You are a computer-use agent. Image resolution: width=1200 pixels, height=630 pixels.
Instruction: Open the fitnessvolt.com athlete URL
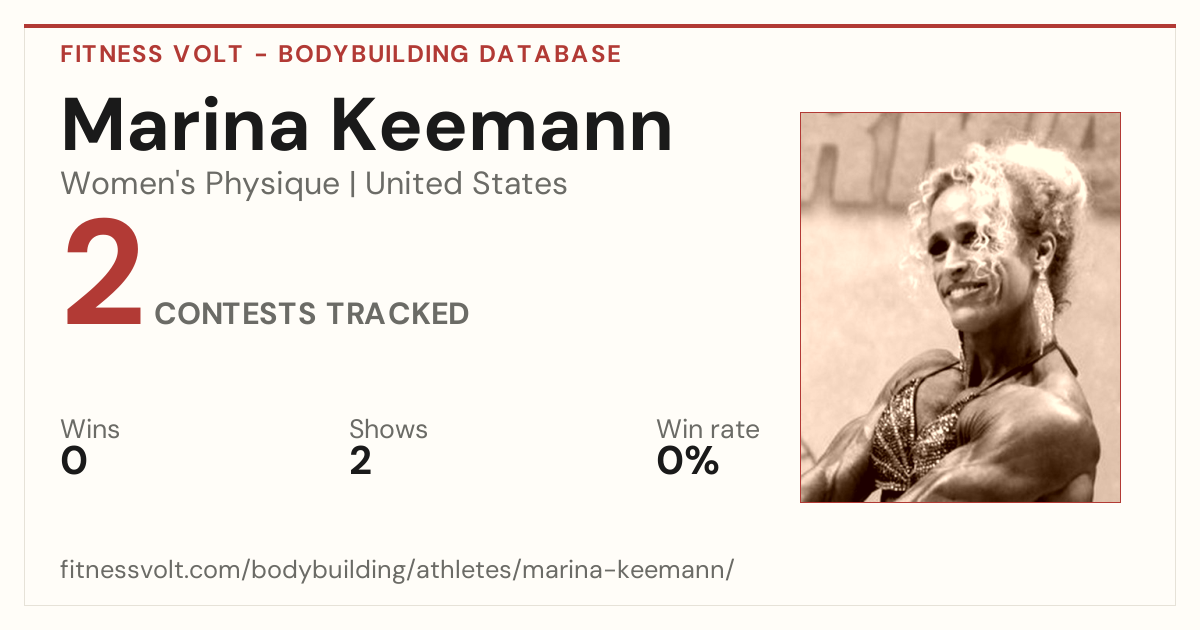[398, 571]
